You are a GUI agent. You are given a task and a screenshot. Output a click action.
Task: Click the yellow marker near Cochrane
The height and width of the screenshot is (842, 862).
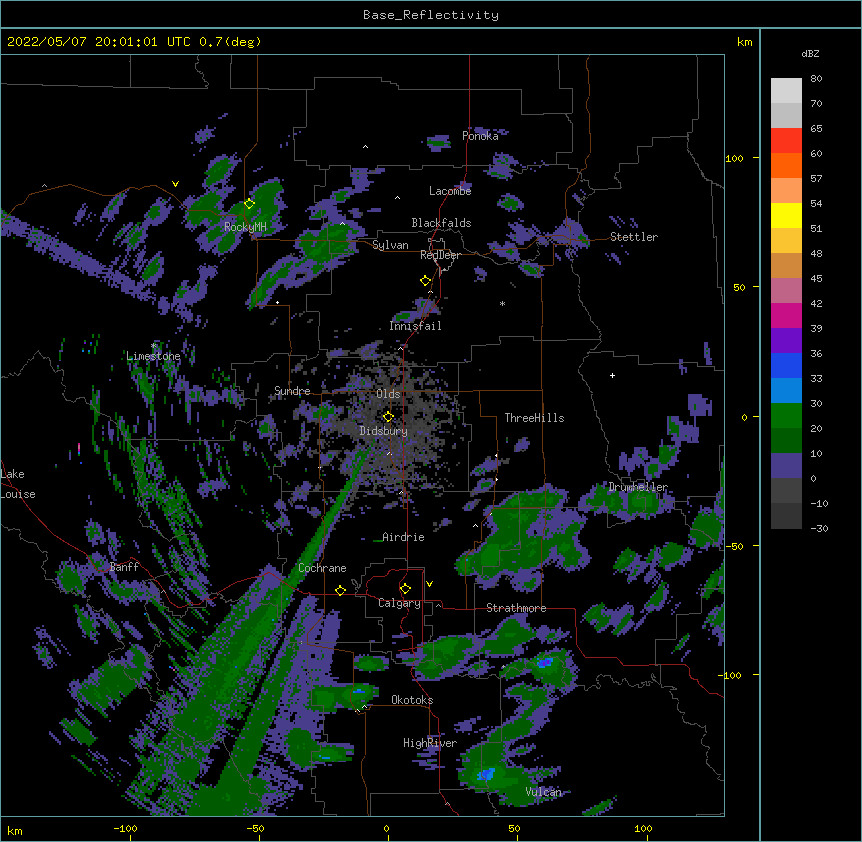(x=340, y=590)
